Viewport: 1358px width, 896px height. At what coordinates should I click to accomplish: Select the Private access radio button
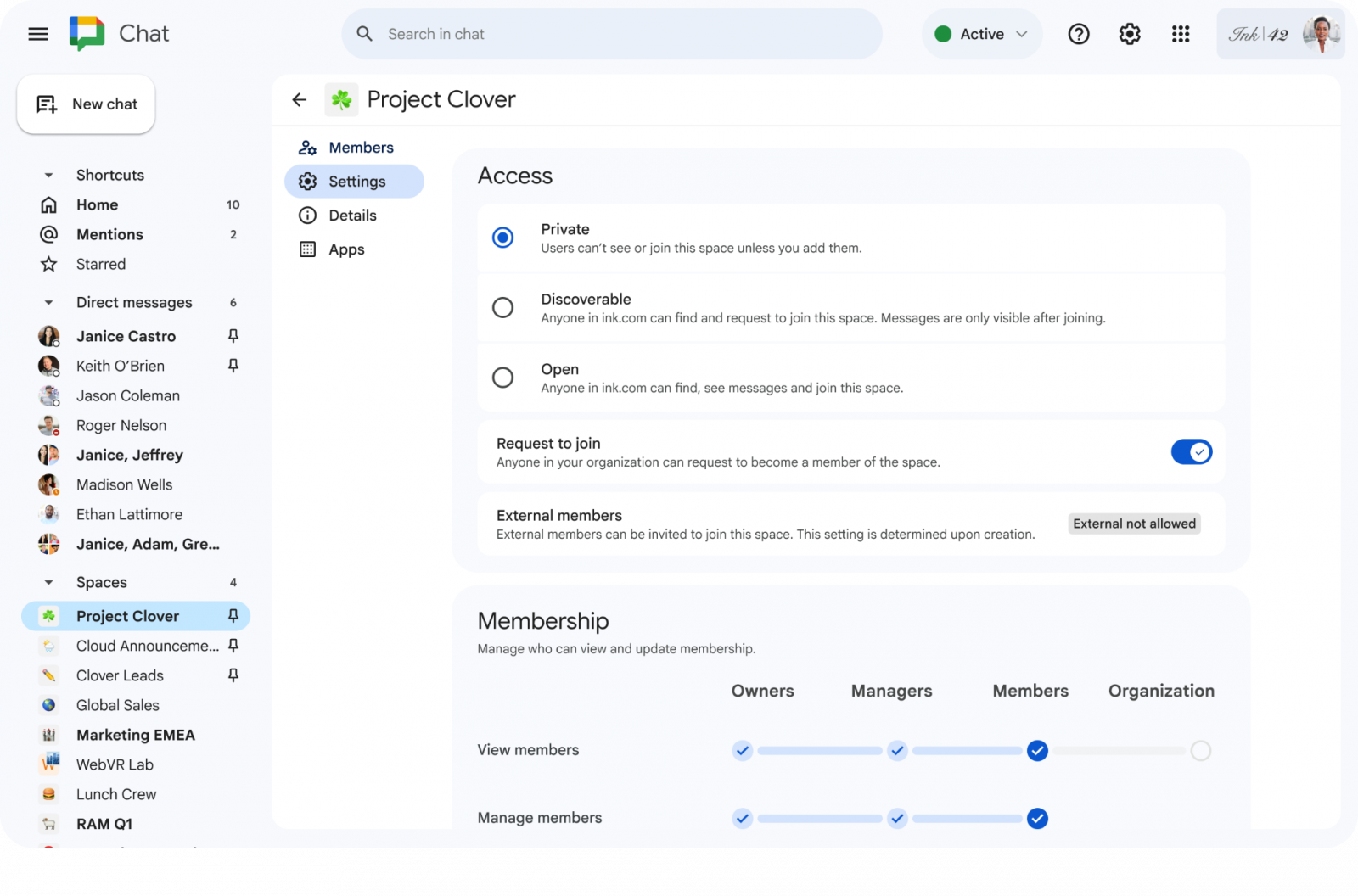click(503, 238)
